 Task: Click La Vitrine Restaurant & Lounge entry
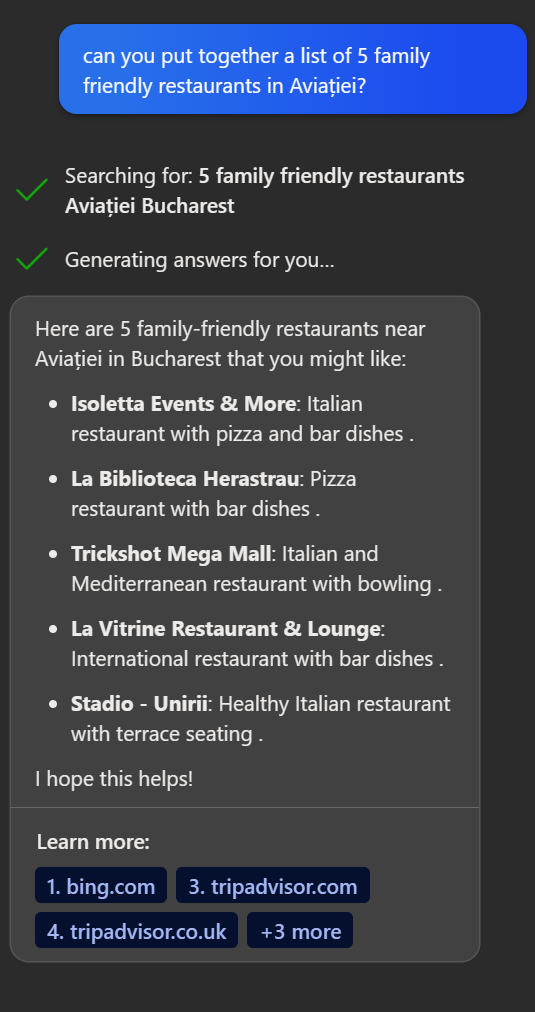coord(257,643)
